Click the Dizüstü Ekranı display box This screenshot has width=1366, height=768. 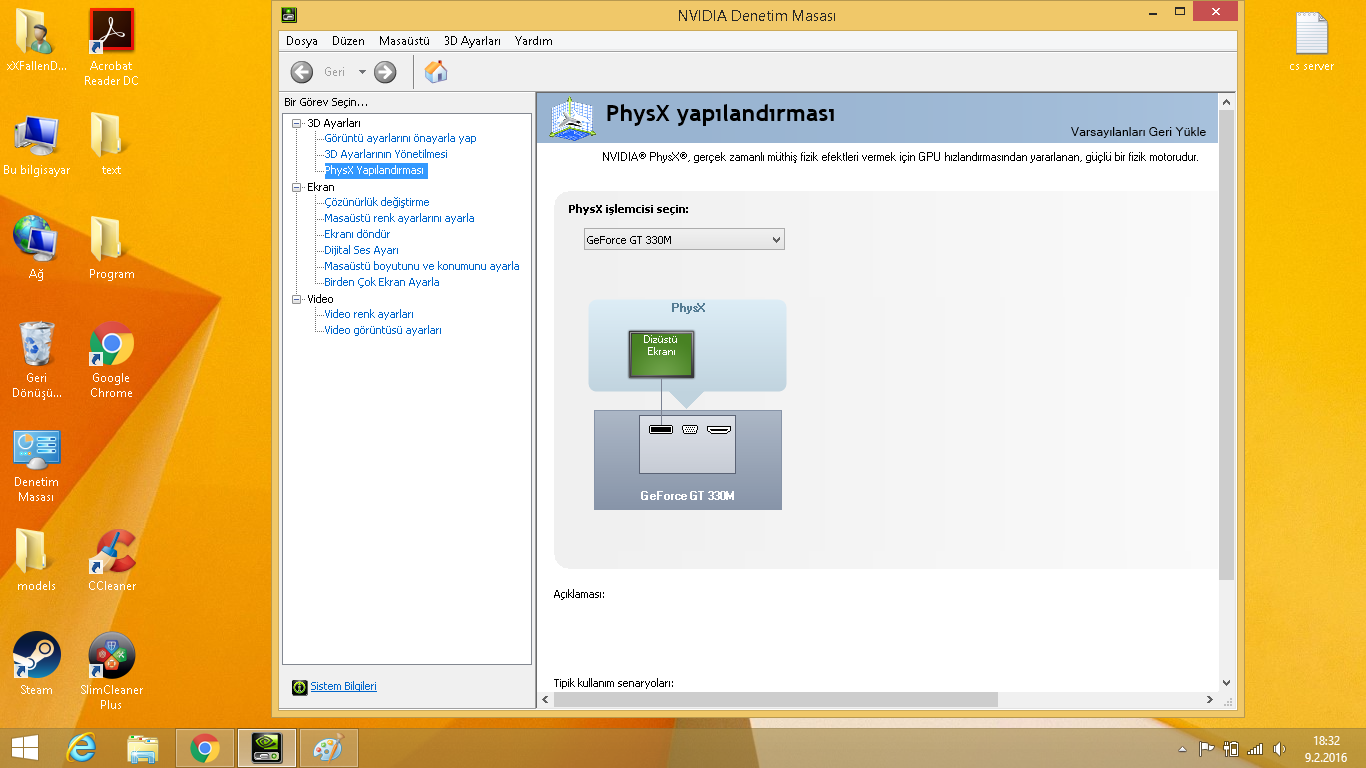660,354
